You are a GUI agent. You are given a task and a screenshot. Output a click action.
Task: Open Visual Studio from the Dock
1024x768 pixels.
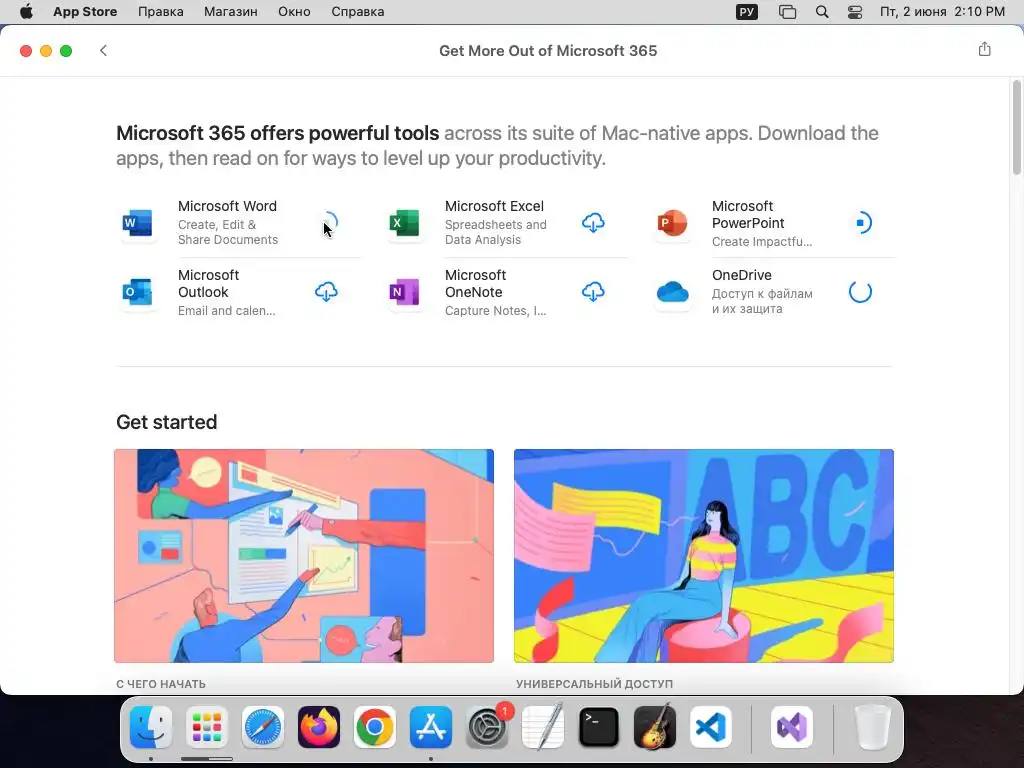click(x=792, y=727)
